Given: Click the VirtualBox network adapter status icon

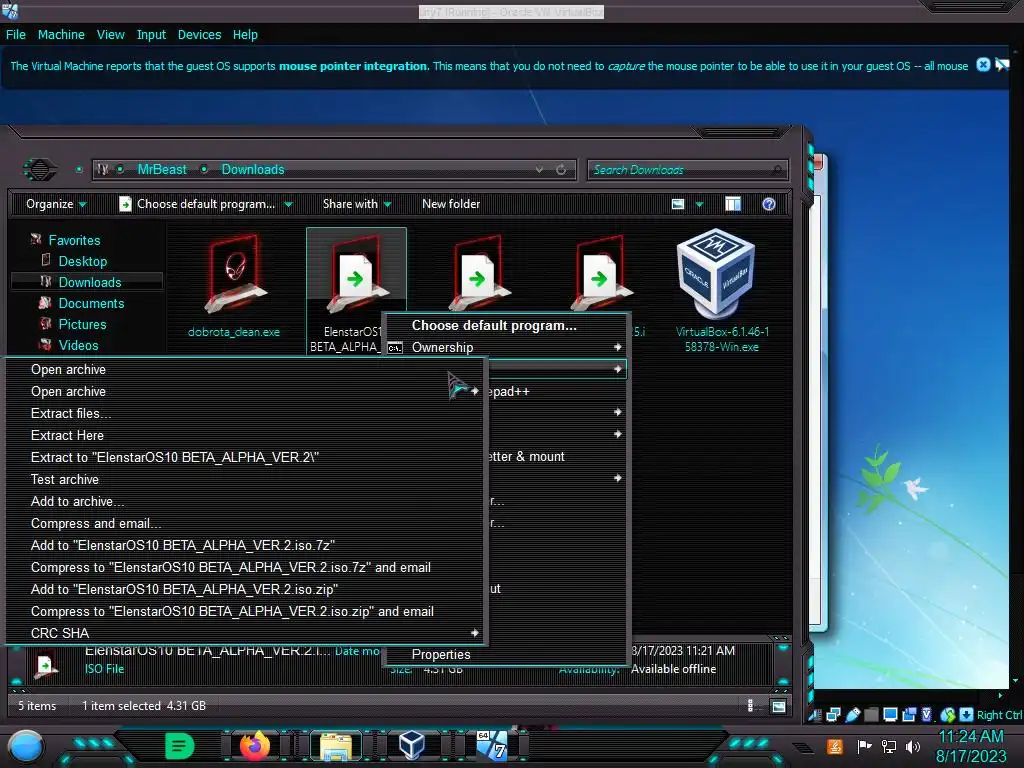Looking at the screenshot, I should pyautogui.click(x=833, y=714).
